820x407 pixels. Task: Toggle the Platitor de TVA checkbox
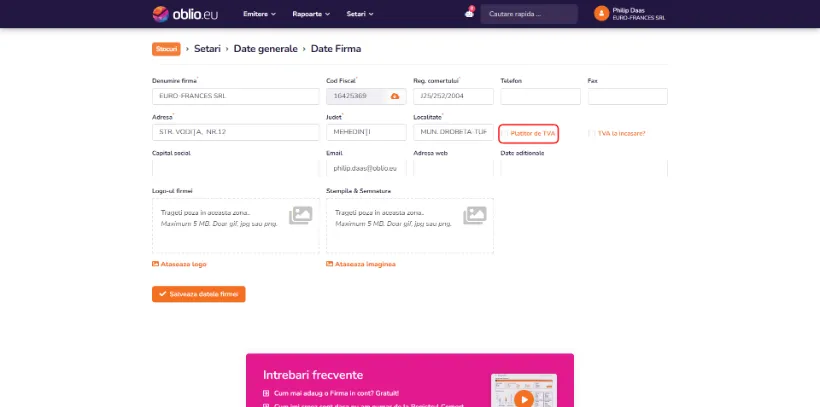point(505,134)
